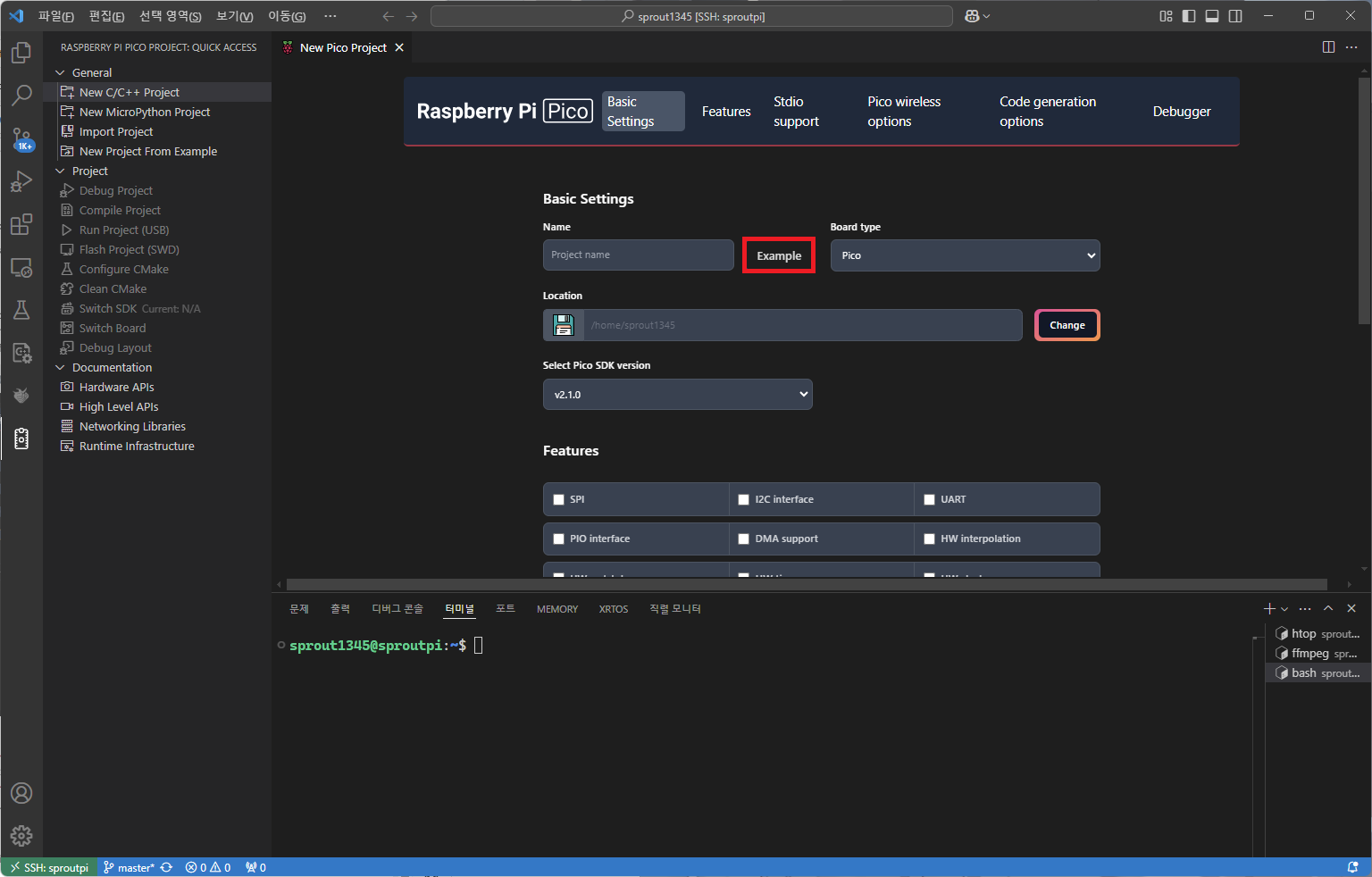Open notifications bell in status bar
The image size is (1372, 877).
[x=1353, y=867]
